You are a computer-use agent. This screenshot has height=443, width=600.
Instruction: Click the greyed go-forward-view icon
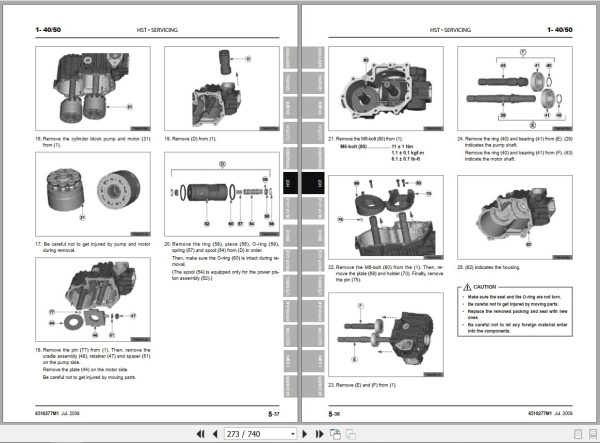tap(350, 434)
